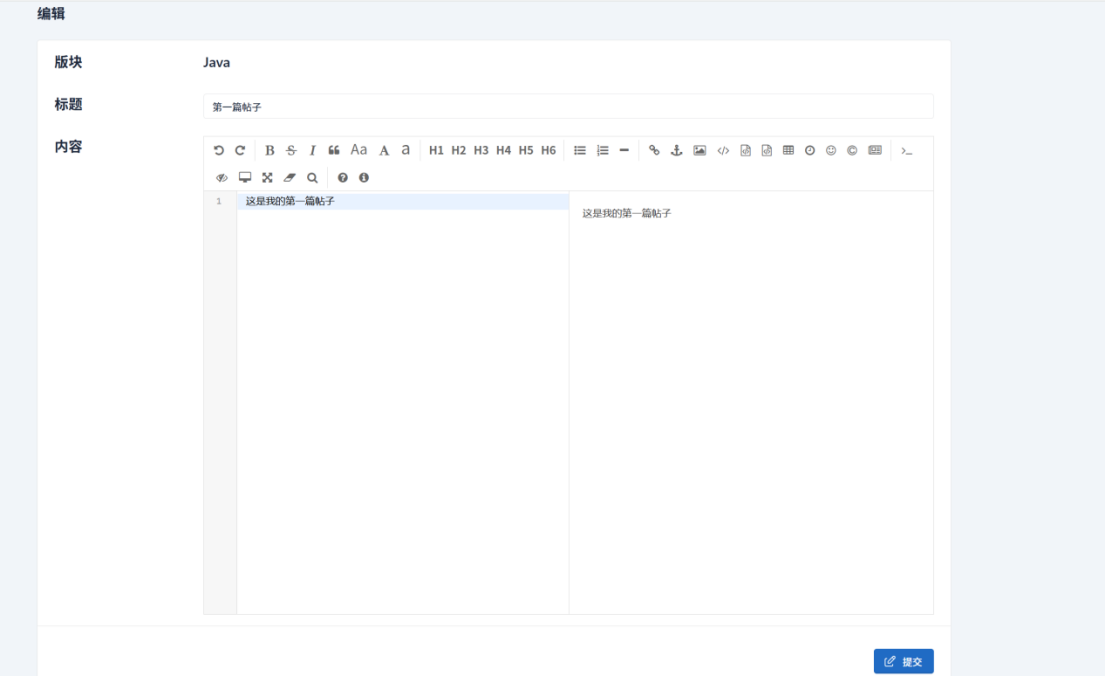This screenshot has width=1106, height=676.
Task: Insert an image with picture icon
Action: pos(700,150)
